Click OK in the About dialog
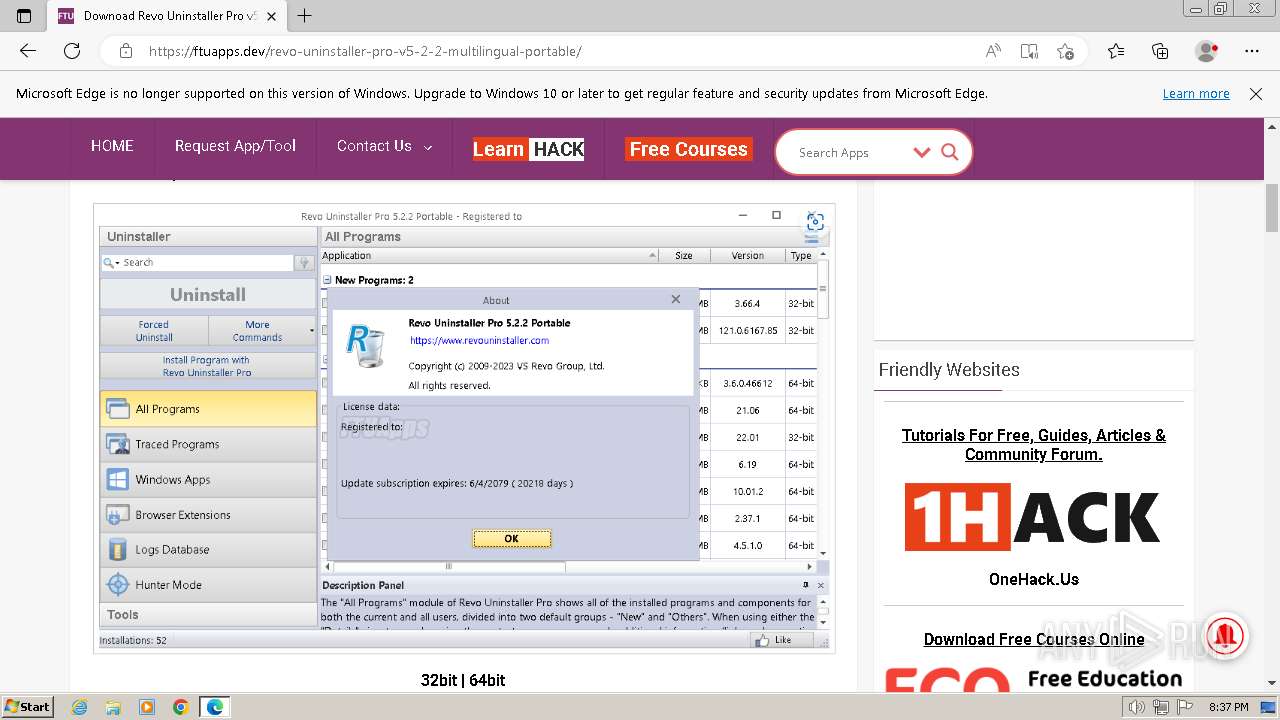 click(x=511, y=538)
